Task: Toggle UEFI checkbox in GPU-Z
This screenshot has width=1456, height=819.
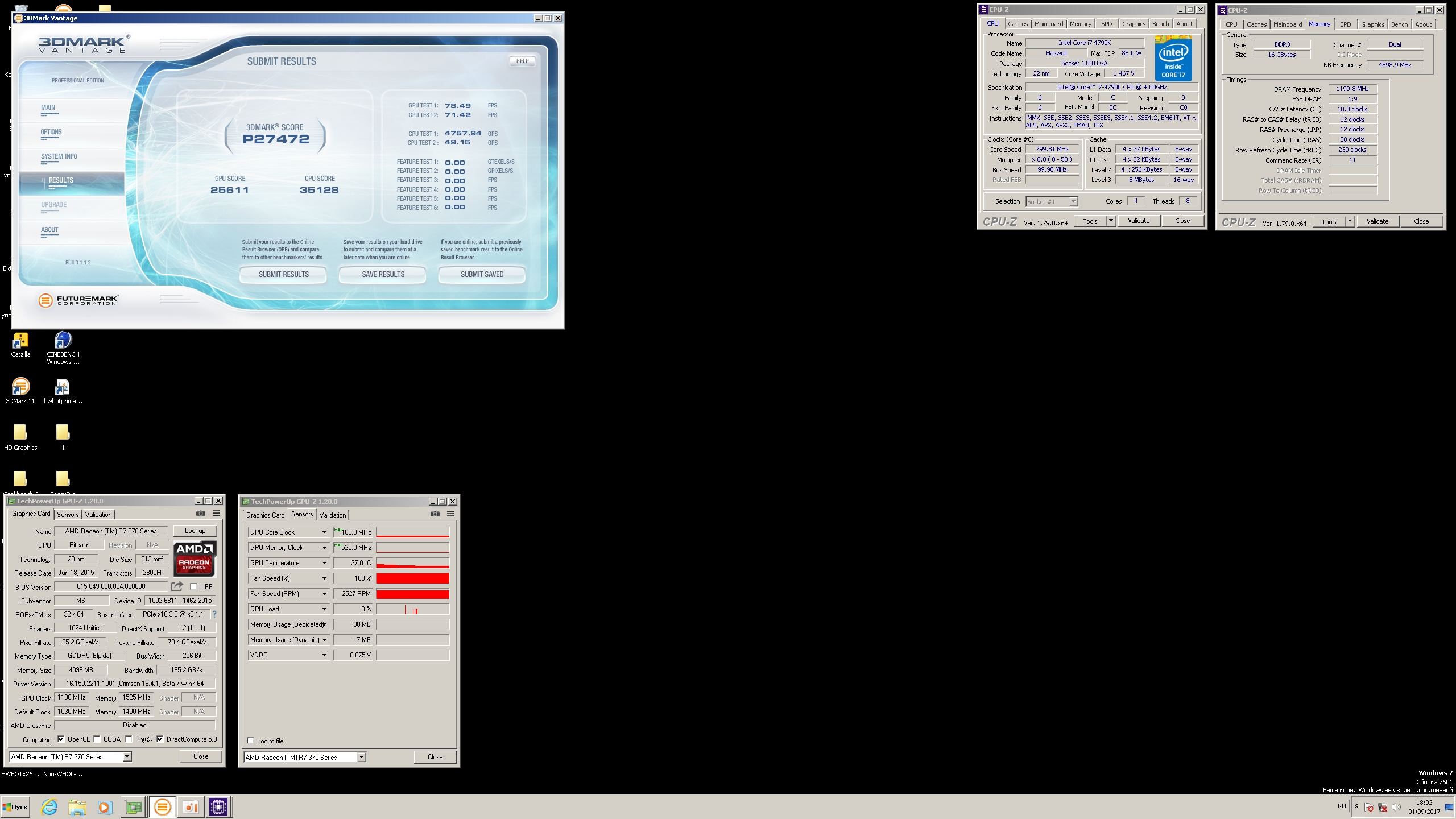Action: point(193,587)
